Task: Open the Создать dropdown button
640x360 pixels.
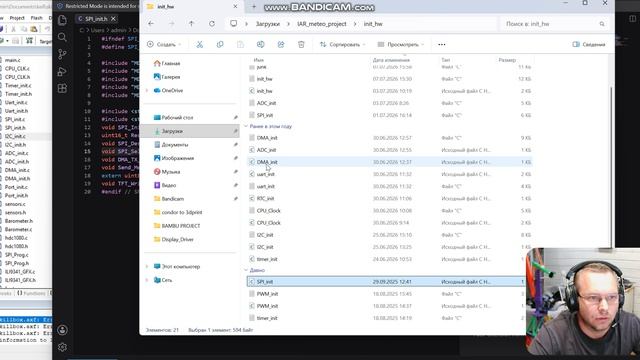Action: point(164,44)
